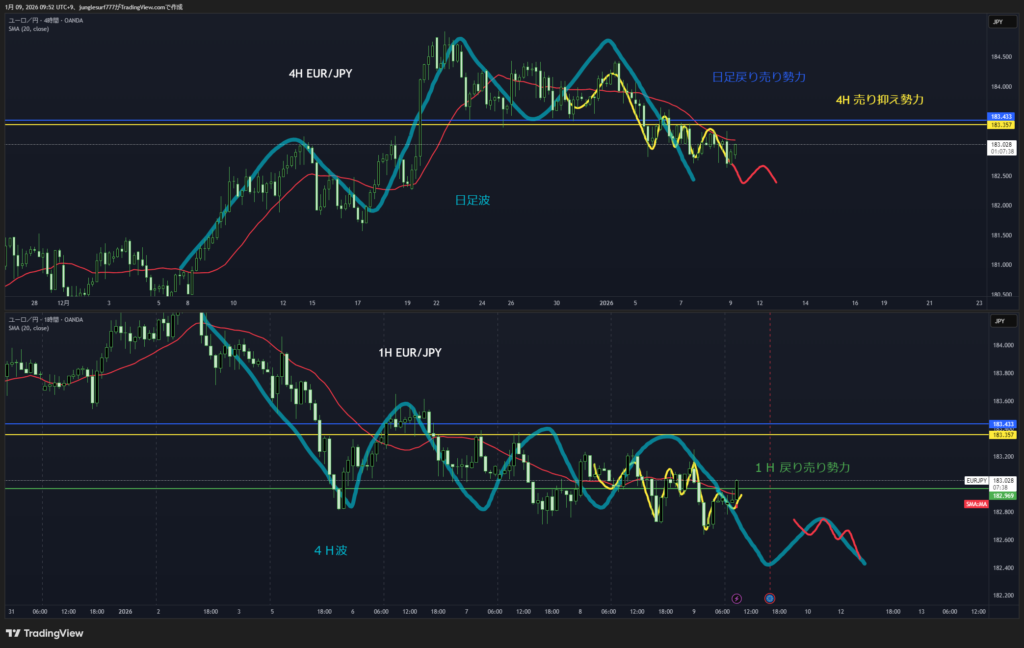
Task: Open the purple lightning event marker
Action: pyautogui.click(x=737, y=598)
